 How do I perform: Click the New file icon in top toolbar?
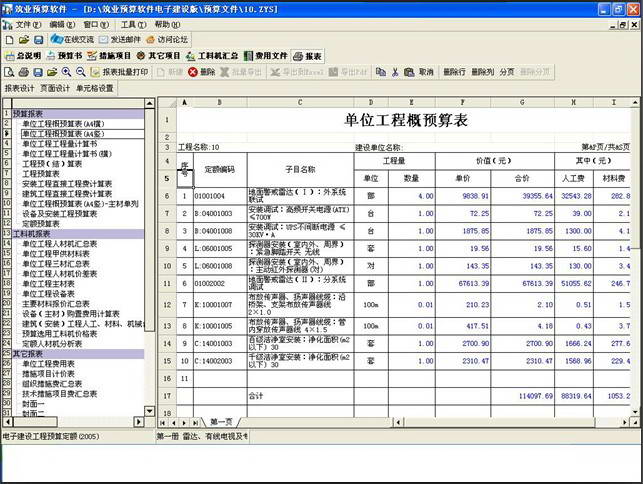(9, 40)
